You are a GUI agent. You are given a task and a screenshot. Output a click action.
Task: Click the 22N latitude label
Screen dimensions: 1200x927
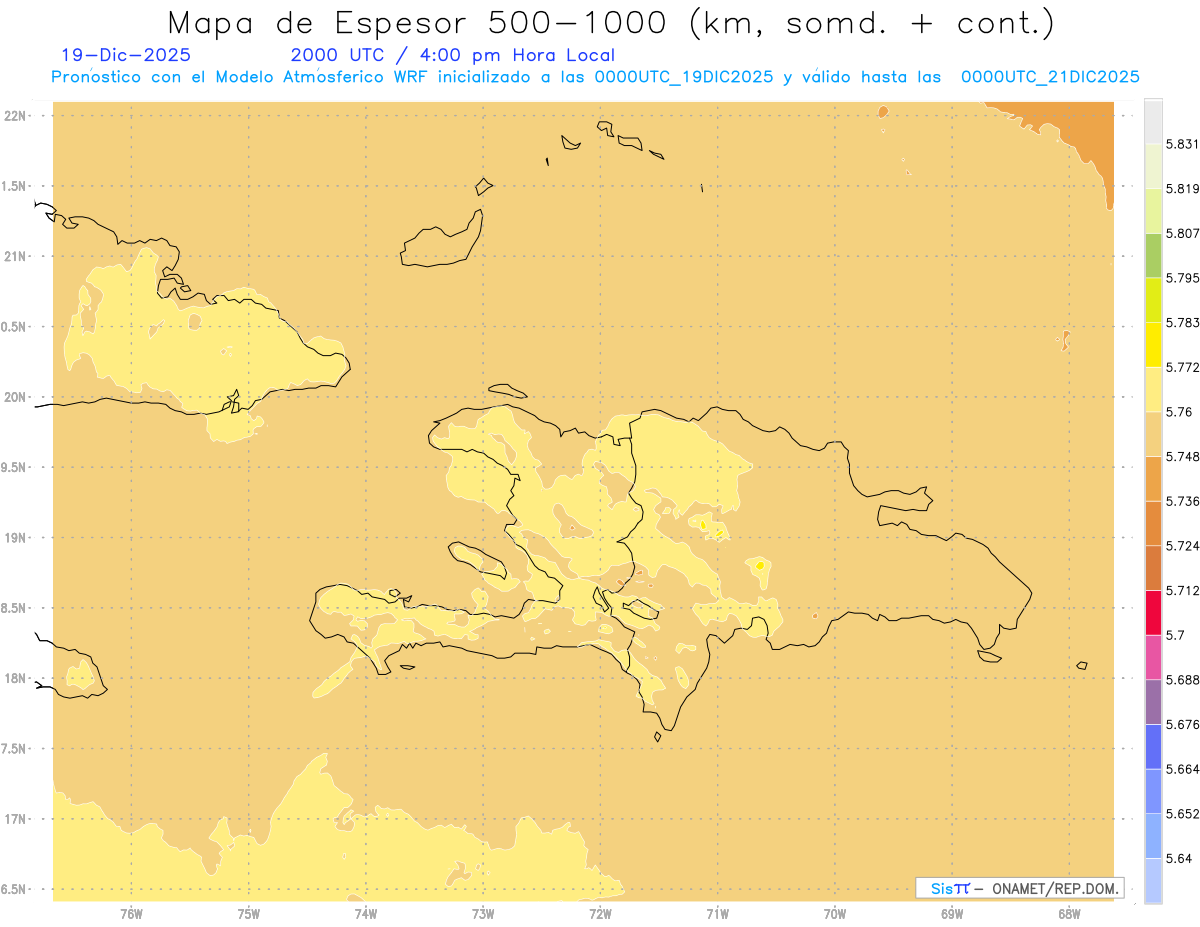[16, 115]
